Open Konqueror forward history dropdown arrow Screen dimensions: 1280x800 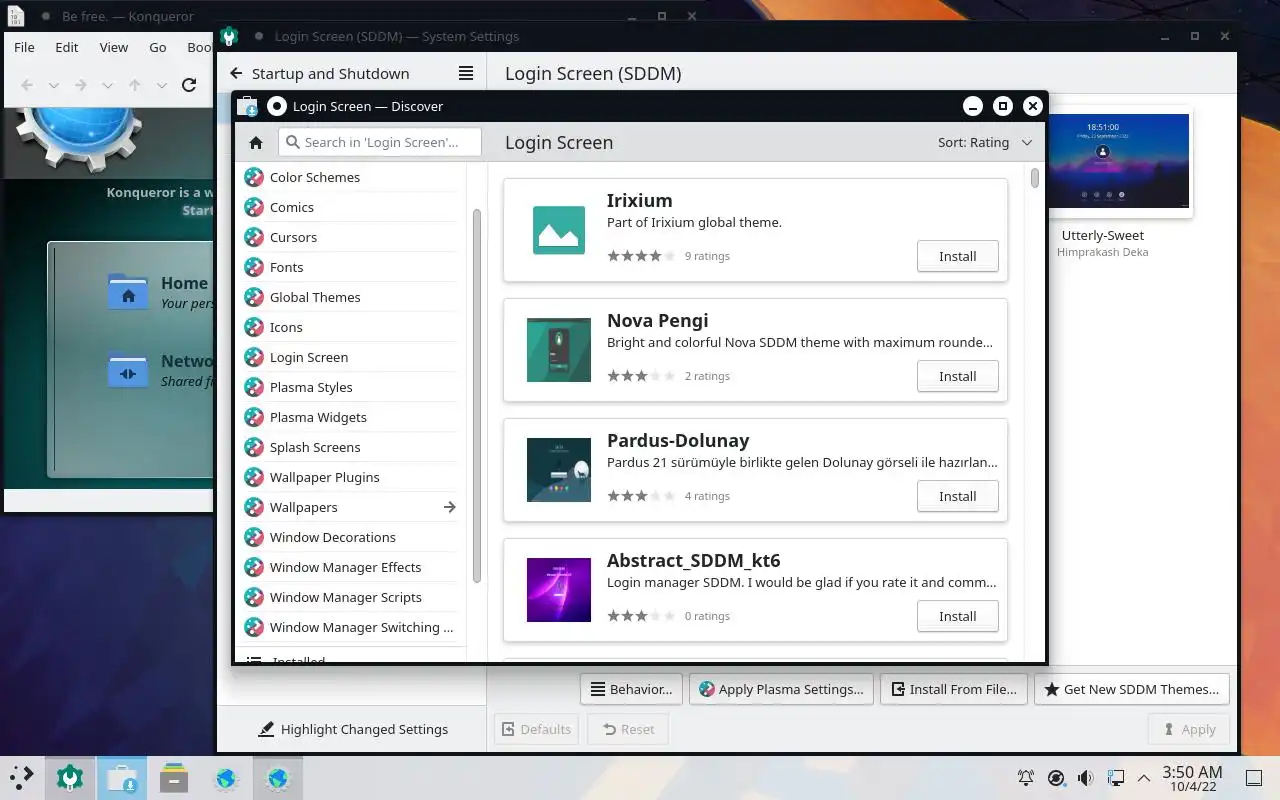point(108,85)
